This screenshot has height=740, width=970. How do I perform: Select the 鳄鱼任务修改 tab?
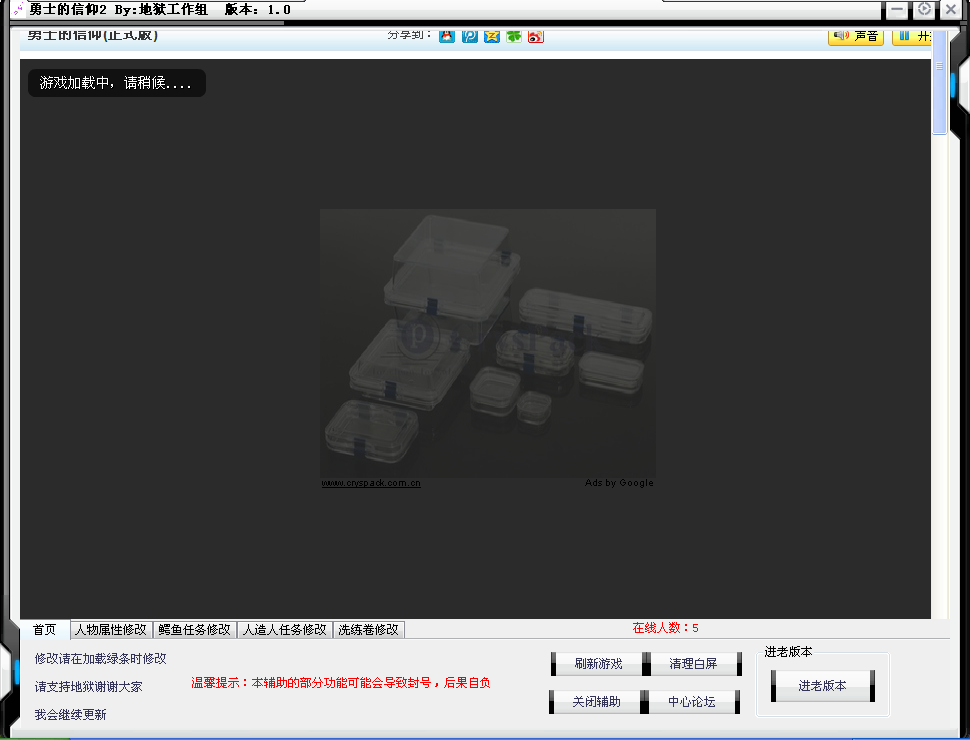(194, 630)
